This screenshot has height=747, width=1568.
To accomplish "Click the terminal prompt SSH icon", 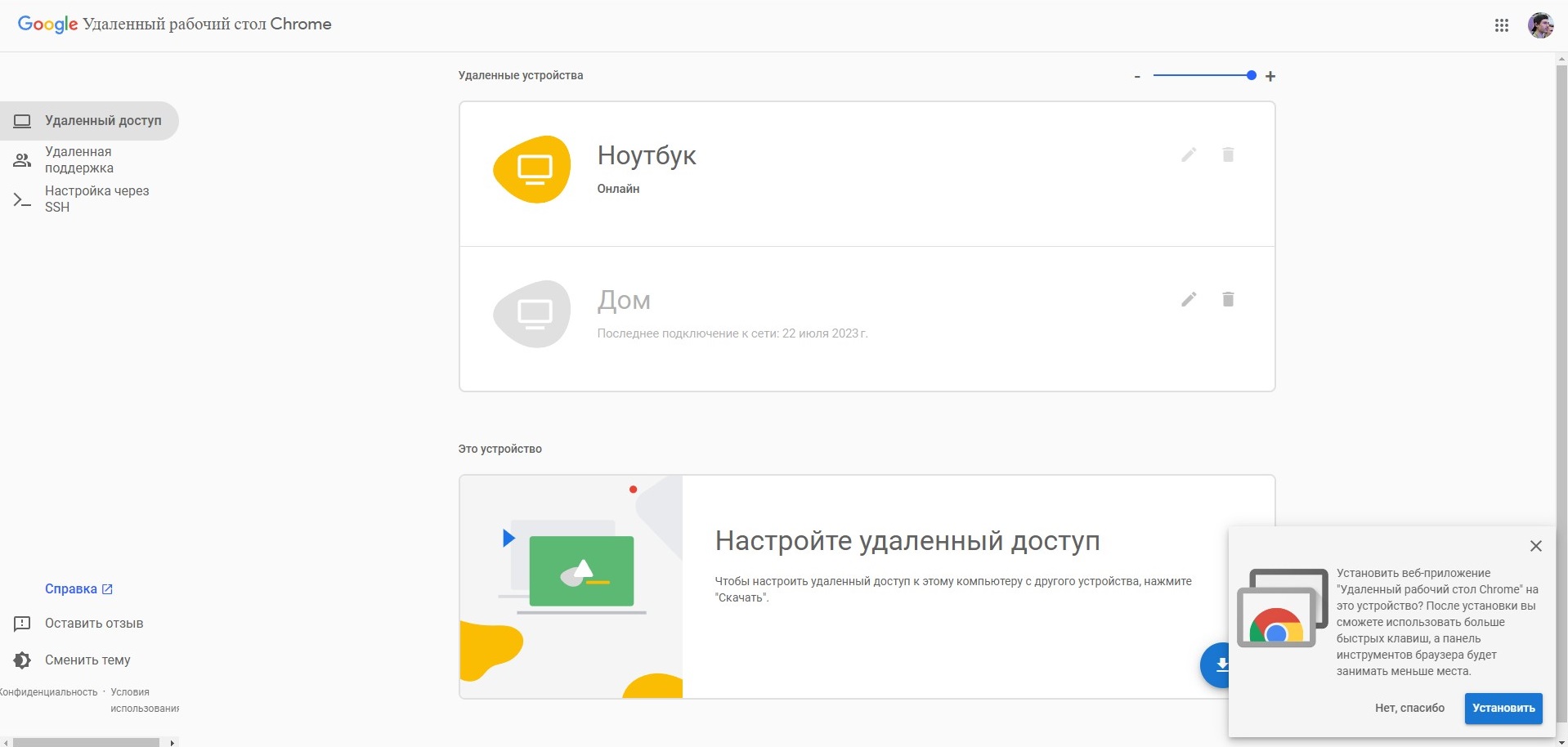I will click(22, 199).
